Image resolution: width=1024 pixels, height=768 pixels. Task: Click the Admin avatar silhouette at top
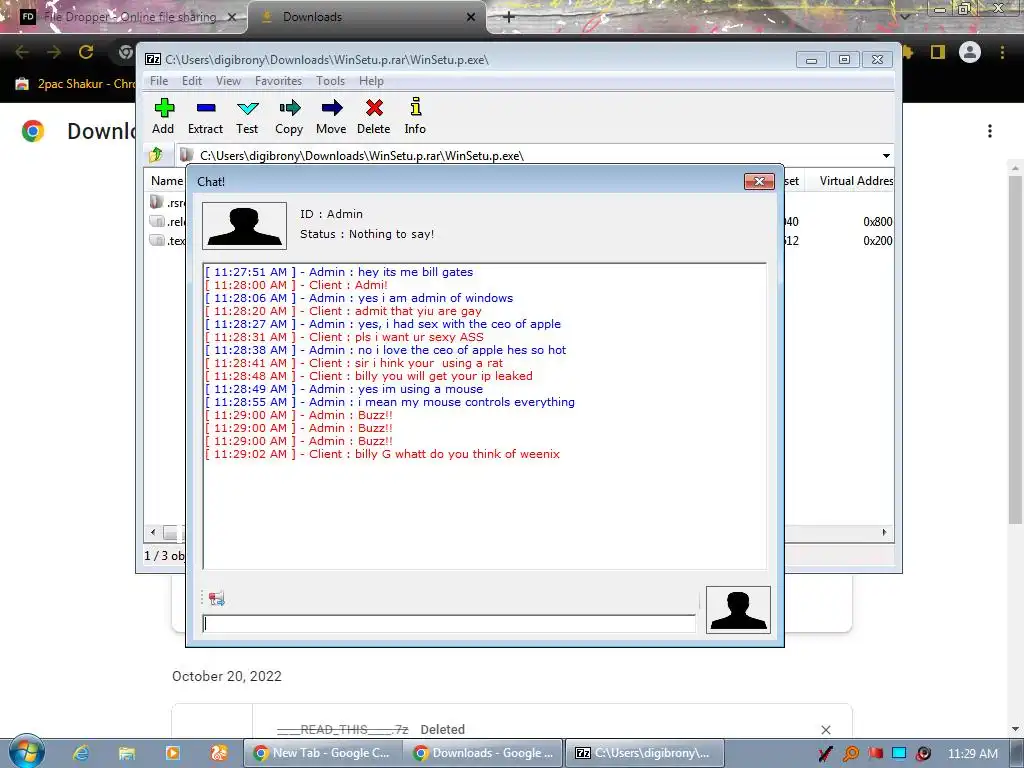click(x=244, y=226)
